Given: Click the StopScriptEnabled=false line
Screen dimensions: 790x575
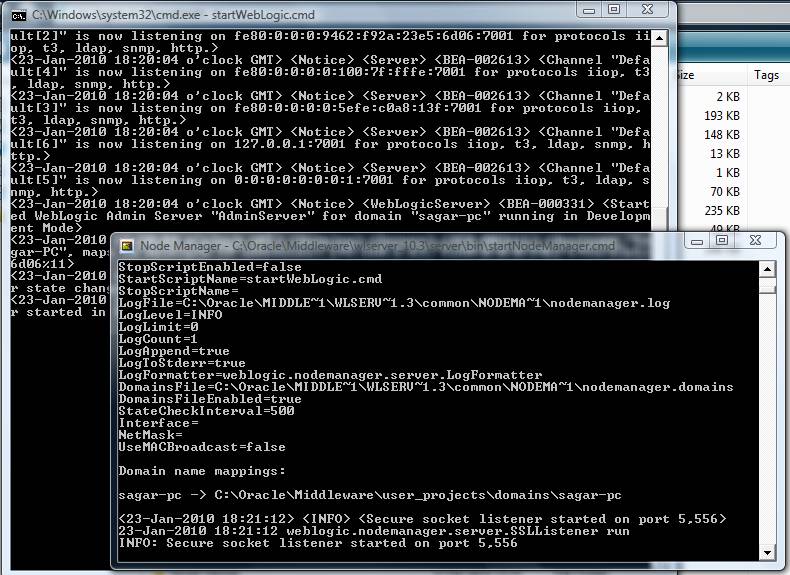Looking at the screenshot, I should [x=210, y=267].
